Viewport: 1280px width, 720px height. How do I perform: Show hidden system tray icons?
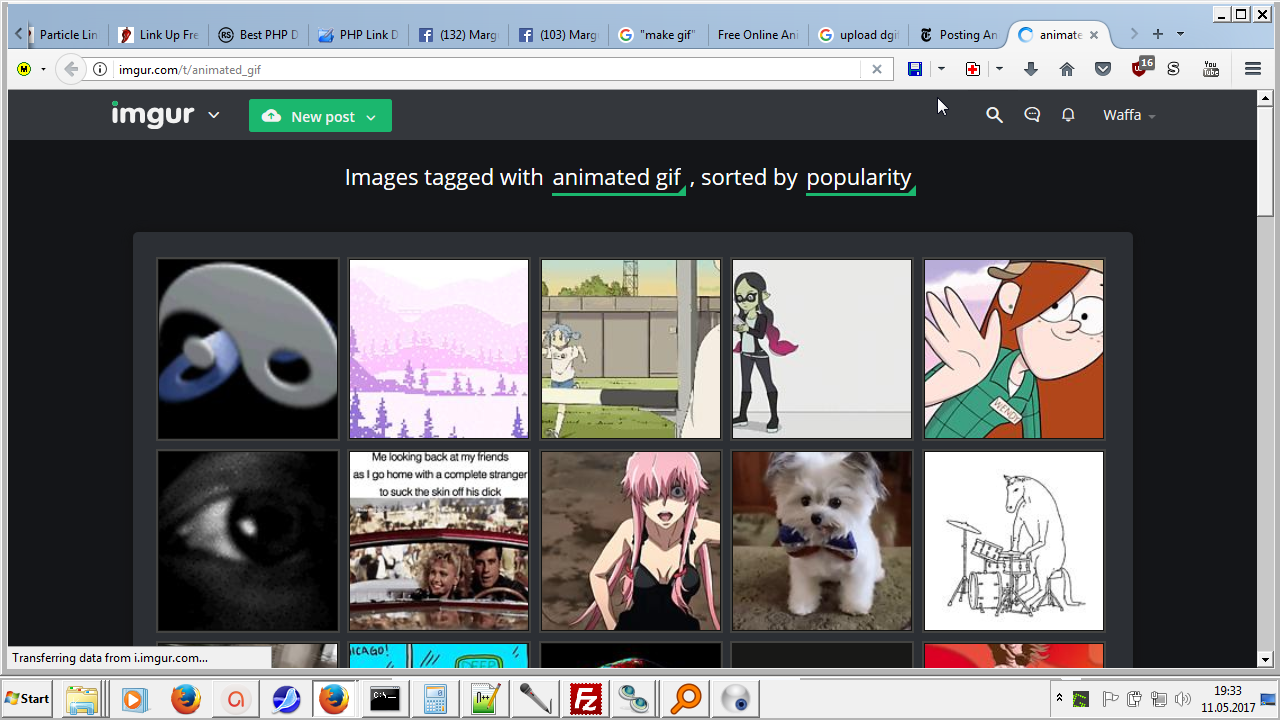coord(1059,698)
